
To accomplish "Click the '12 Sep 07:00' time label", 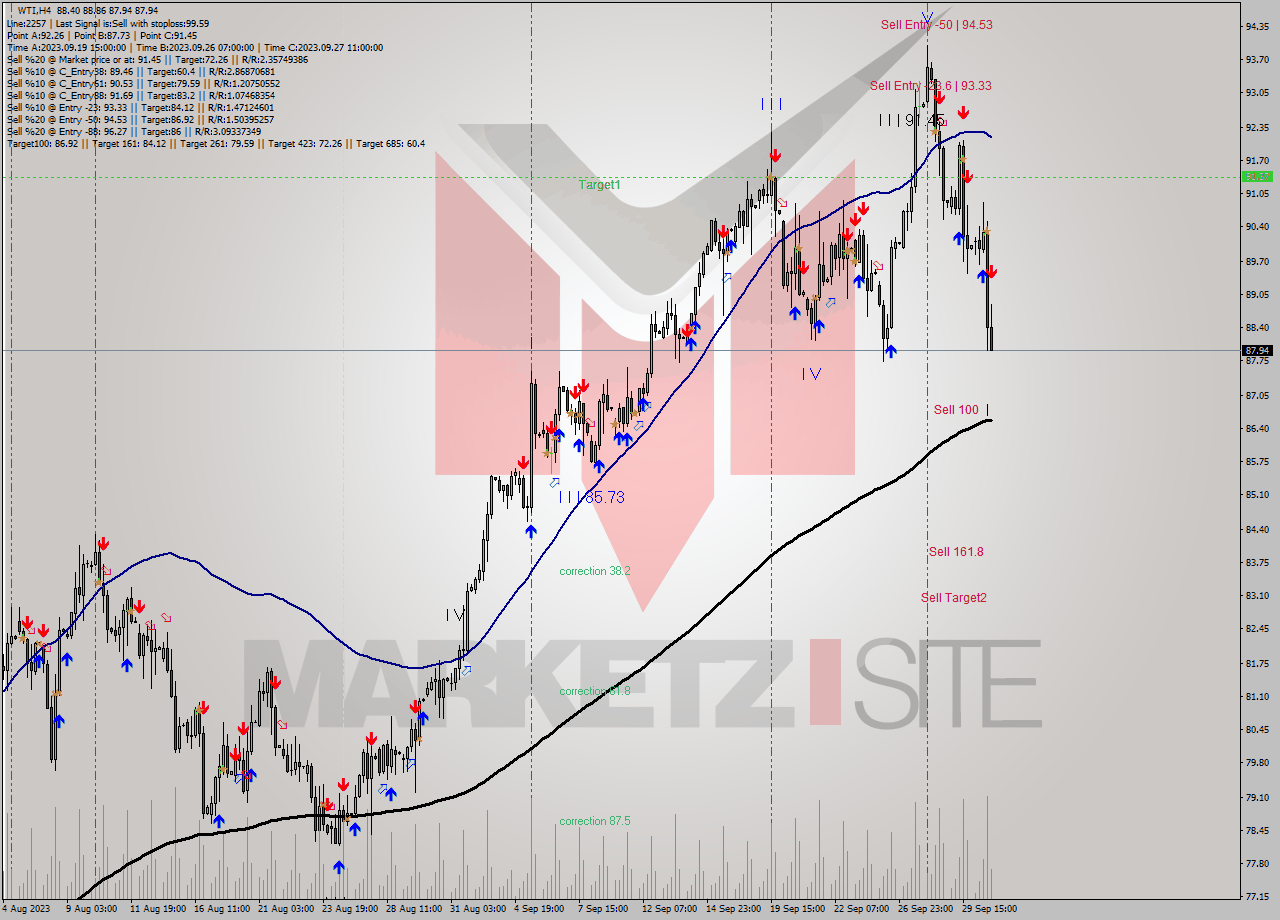I will click(x=668, y=909).
